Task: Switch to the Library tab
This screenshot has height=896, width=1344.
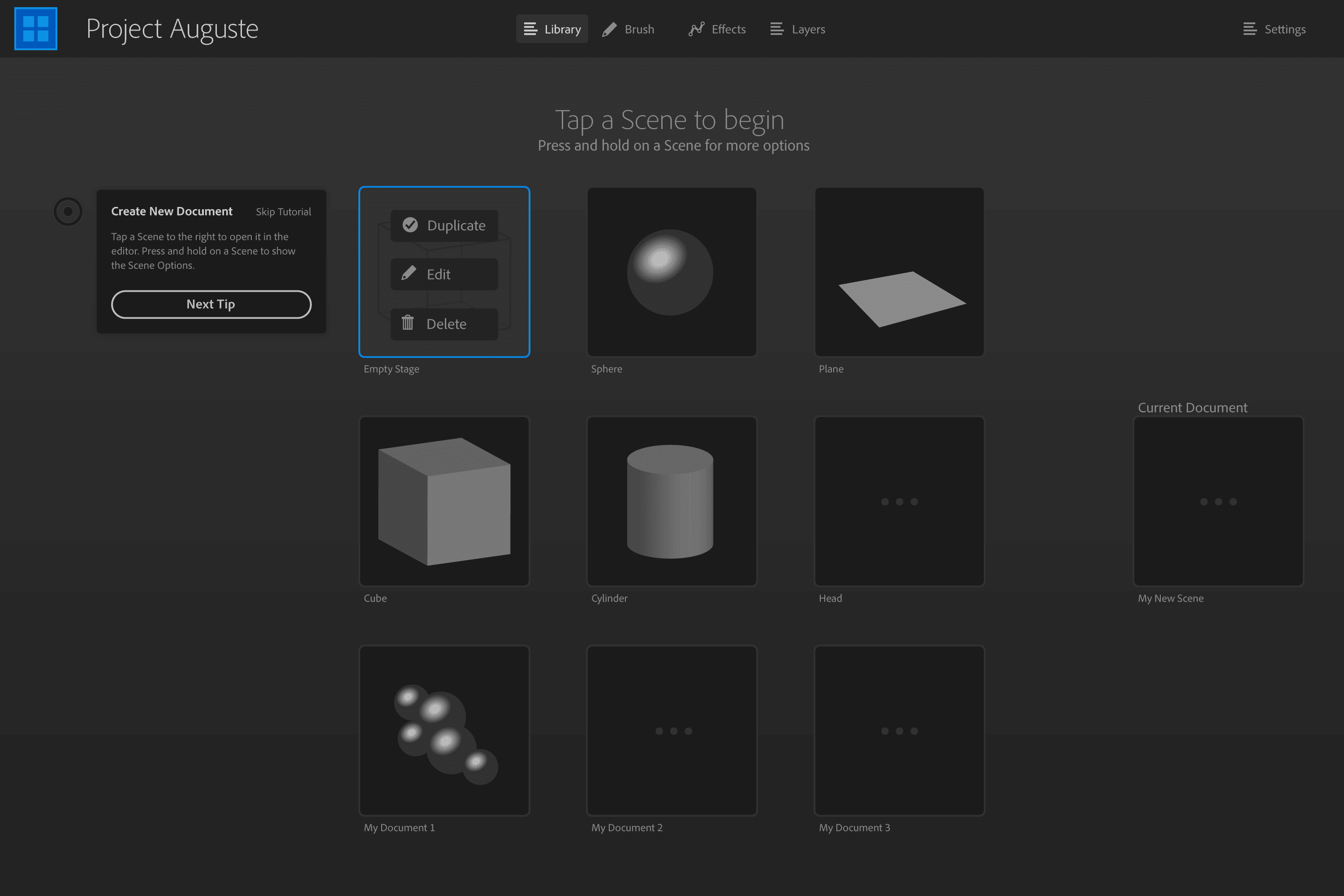Action: [x=551, y=29]
